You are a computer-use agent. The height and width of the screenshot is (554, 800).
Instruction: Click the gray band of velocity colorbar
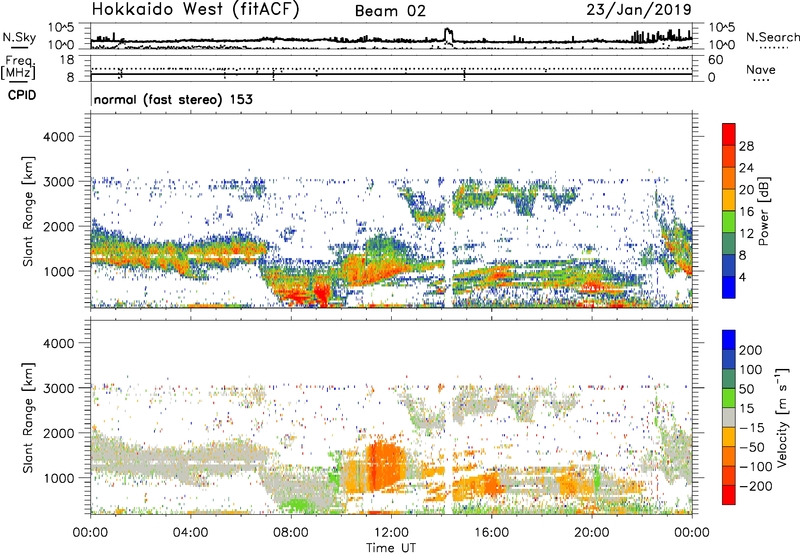(729, 417)
